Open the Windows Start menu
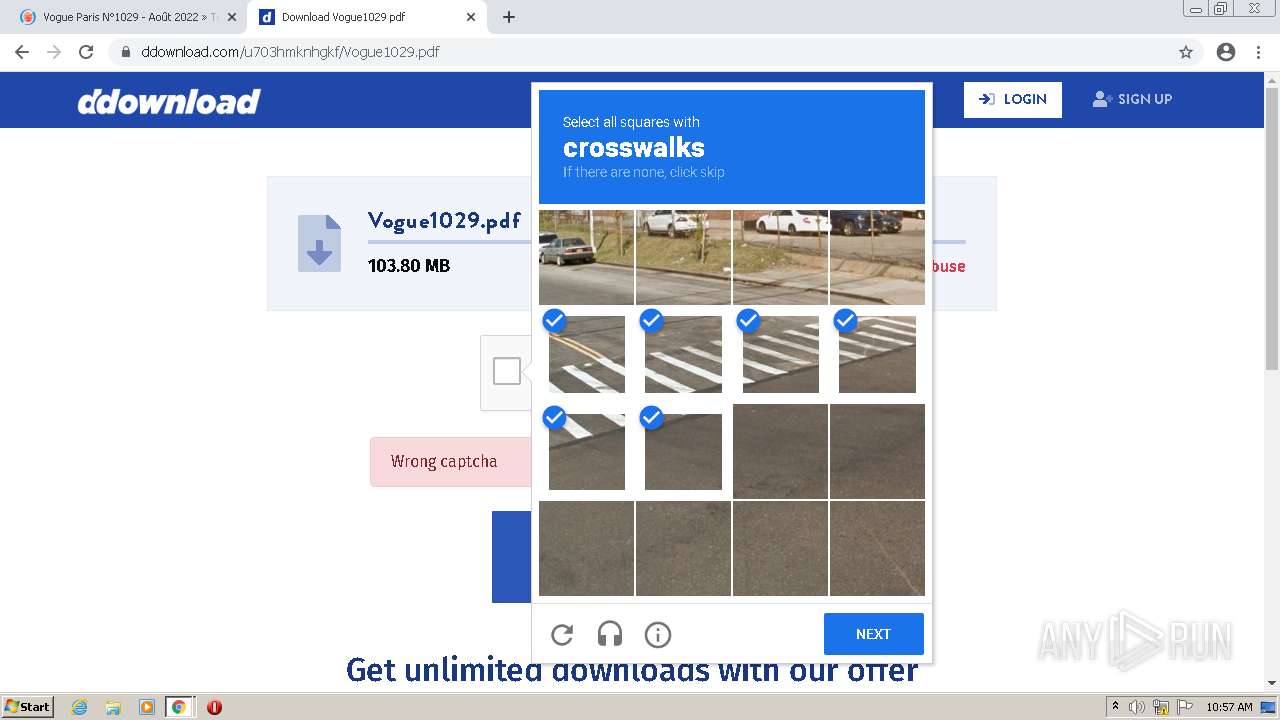The image size is (1280, 720). pyautogui.click(x=27, y=707)
